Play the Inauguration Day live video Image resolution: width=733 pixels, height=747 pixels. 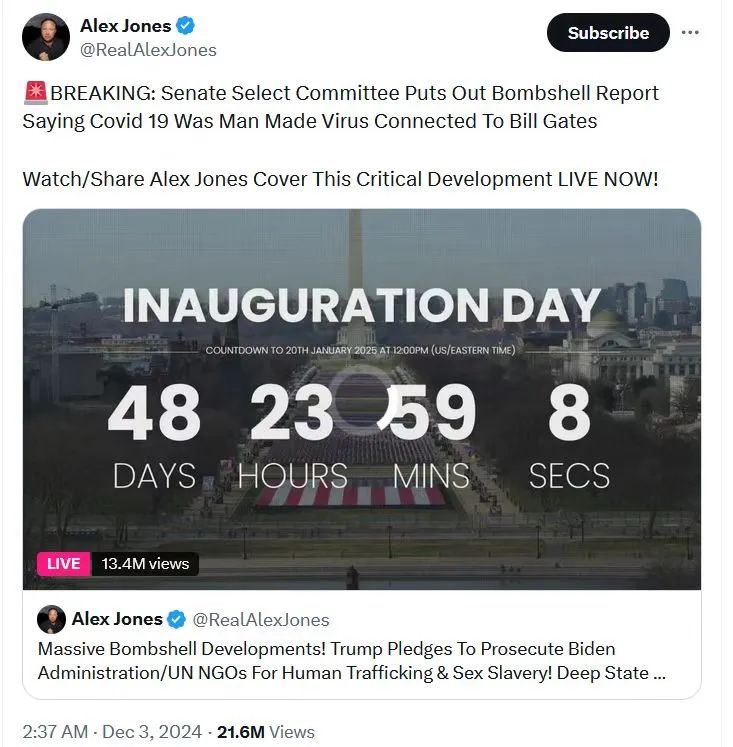point(361,398)
